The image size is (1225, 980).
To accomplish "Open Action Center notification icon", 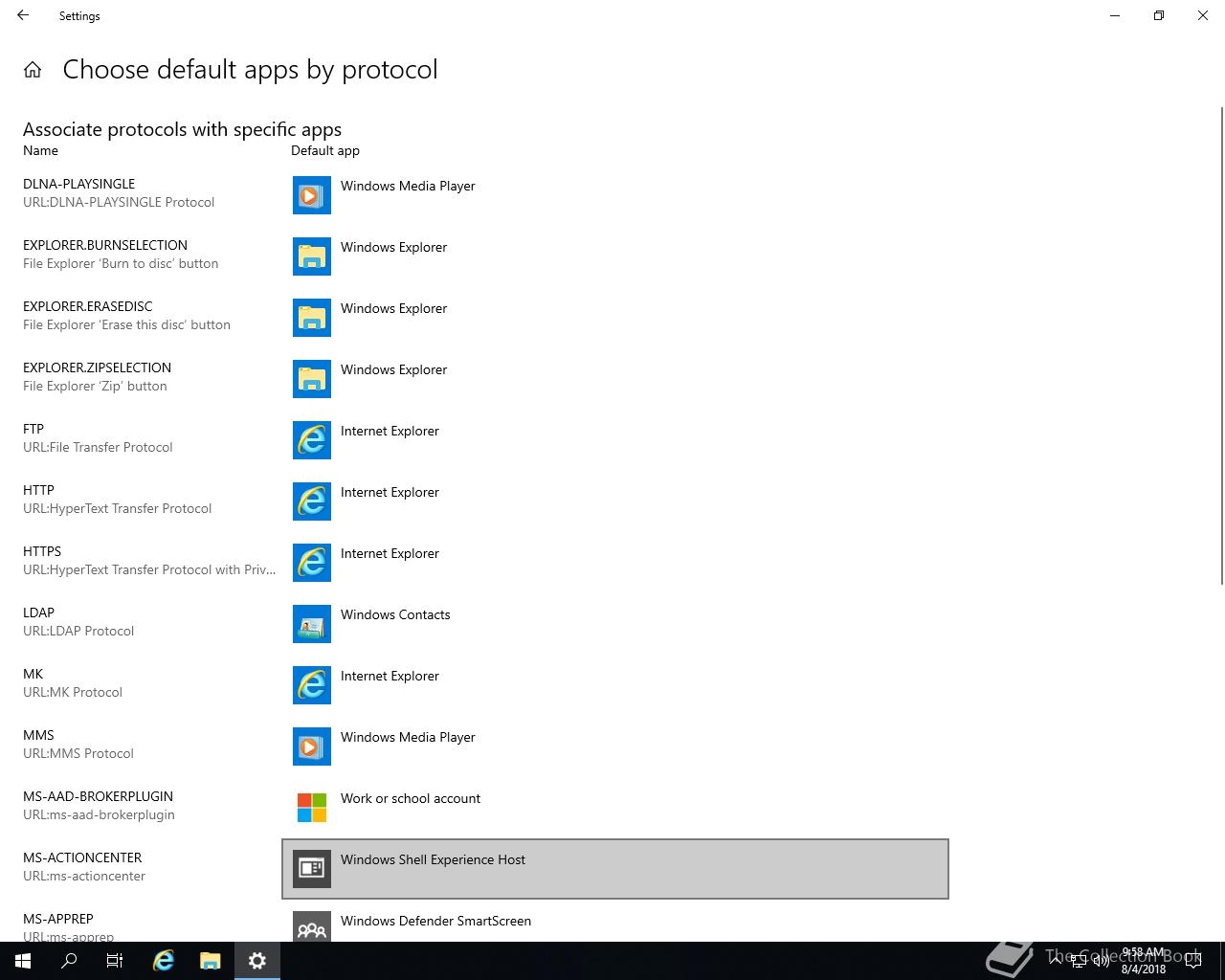I will point(1192,961).
